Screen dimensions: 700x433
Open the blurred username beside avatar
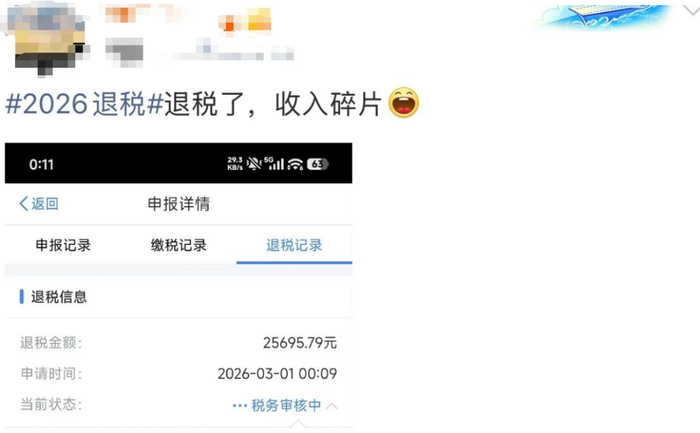coord(188,16)
